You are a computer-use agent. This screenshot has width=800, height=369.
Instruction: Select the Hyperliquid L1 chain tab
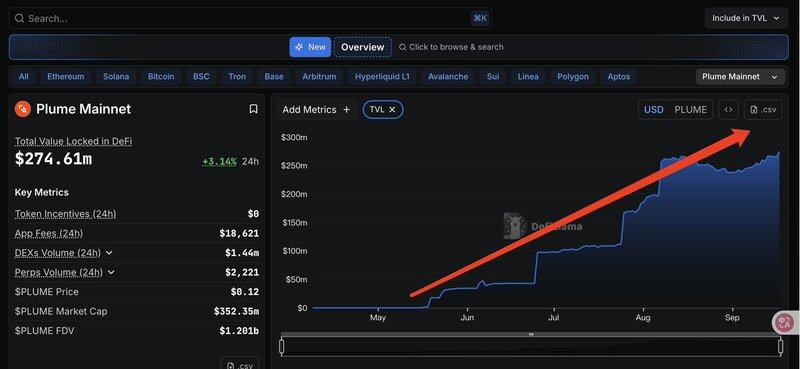382,77
